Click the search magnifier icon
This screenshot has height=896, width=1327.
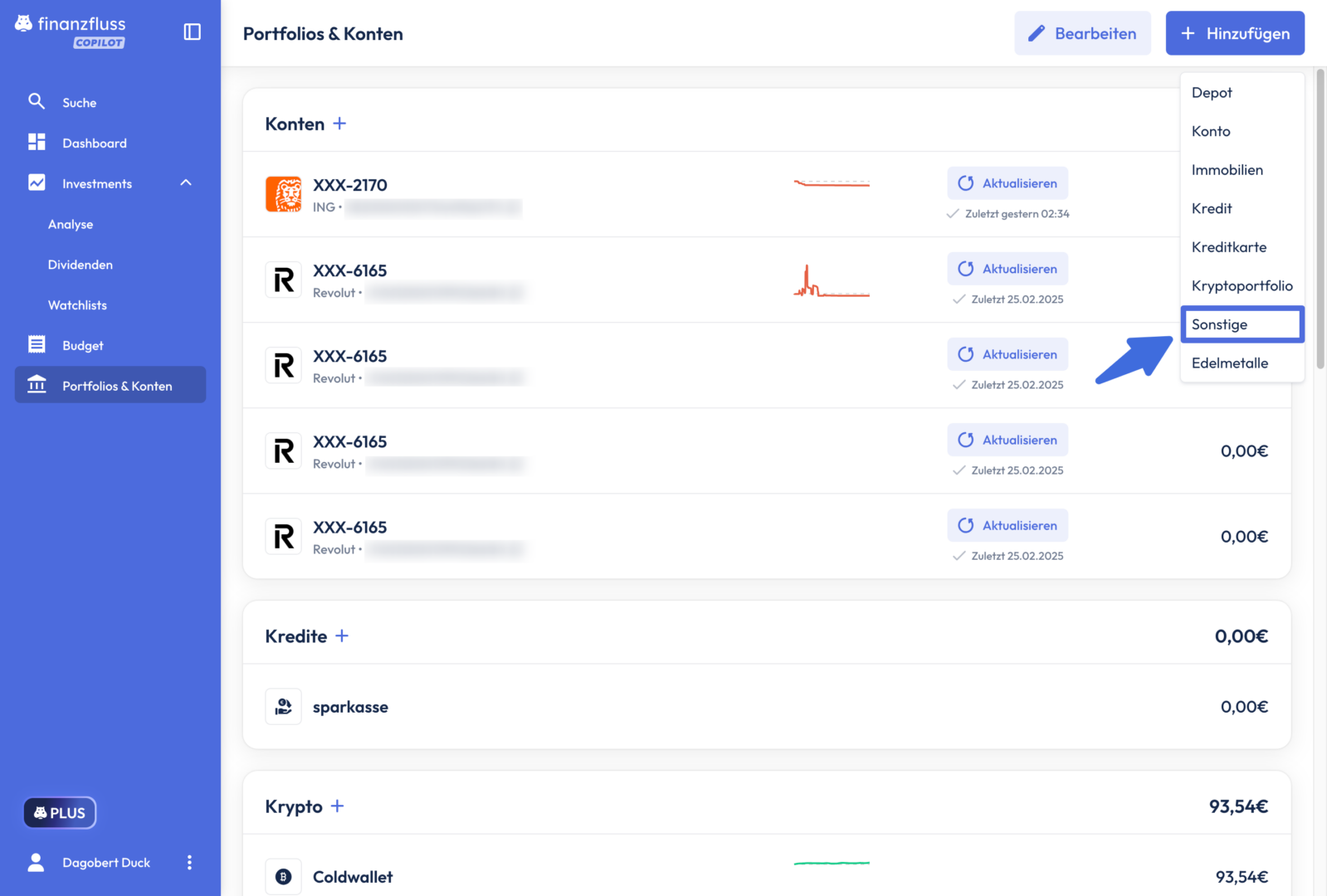tap(37, 101)
